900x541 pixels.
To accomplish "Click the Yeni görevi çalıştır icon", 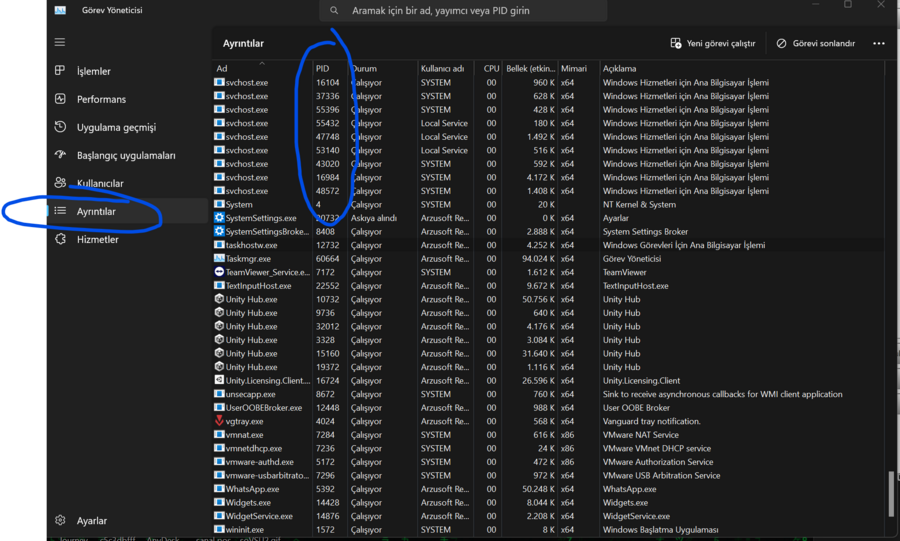I will tap(676, 44).
